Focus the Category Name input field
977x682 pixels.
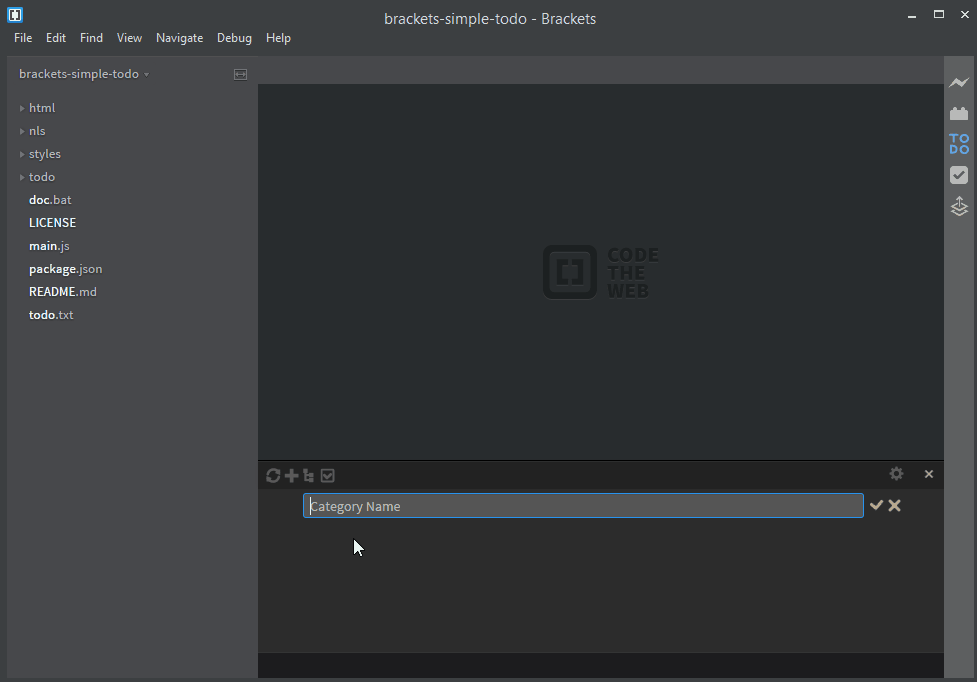[x=583, y=506]
